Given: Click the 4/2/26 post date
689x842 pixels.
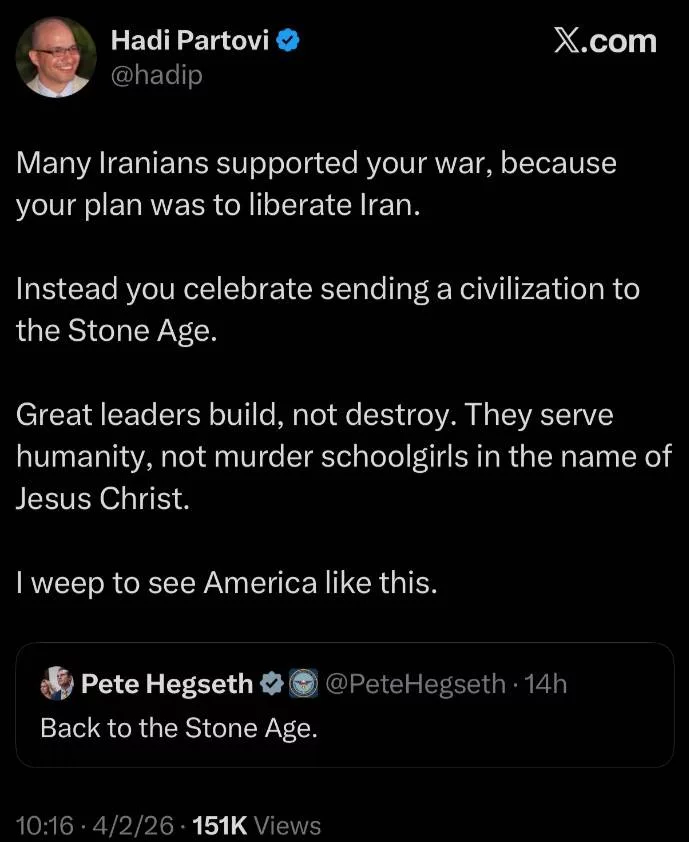Looking at the screenshot, I should coord(134,825).
